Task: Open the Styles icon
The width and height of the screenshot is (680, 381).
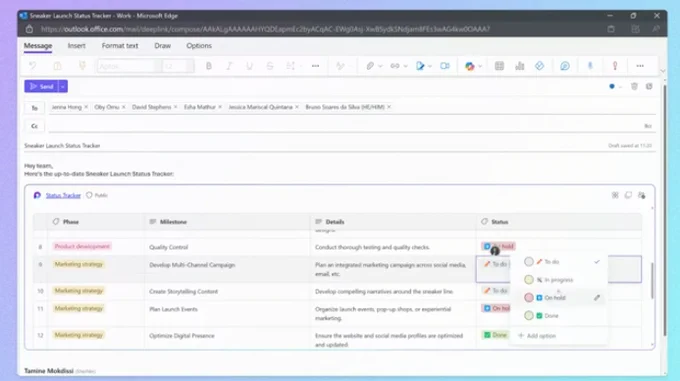Action: [340, 66]
